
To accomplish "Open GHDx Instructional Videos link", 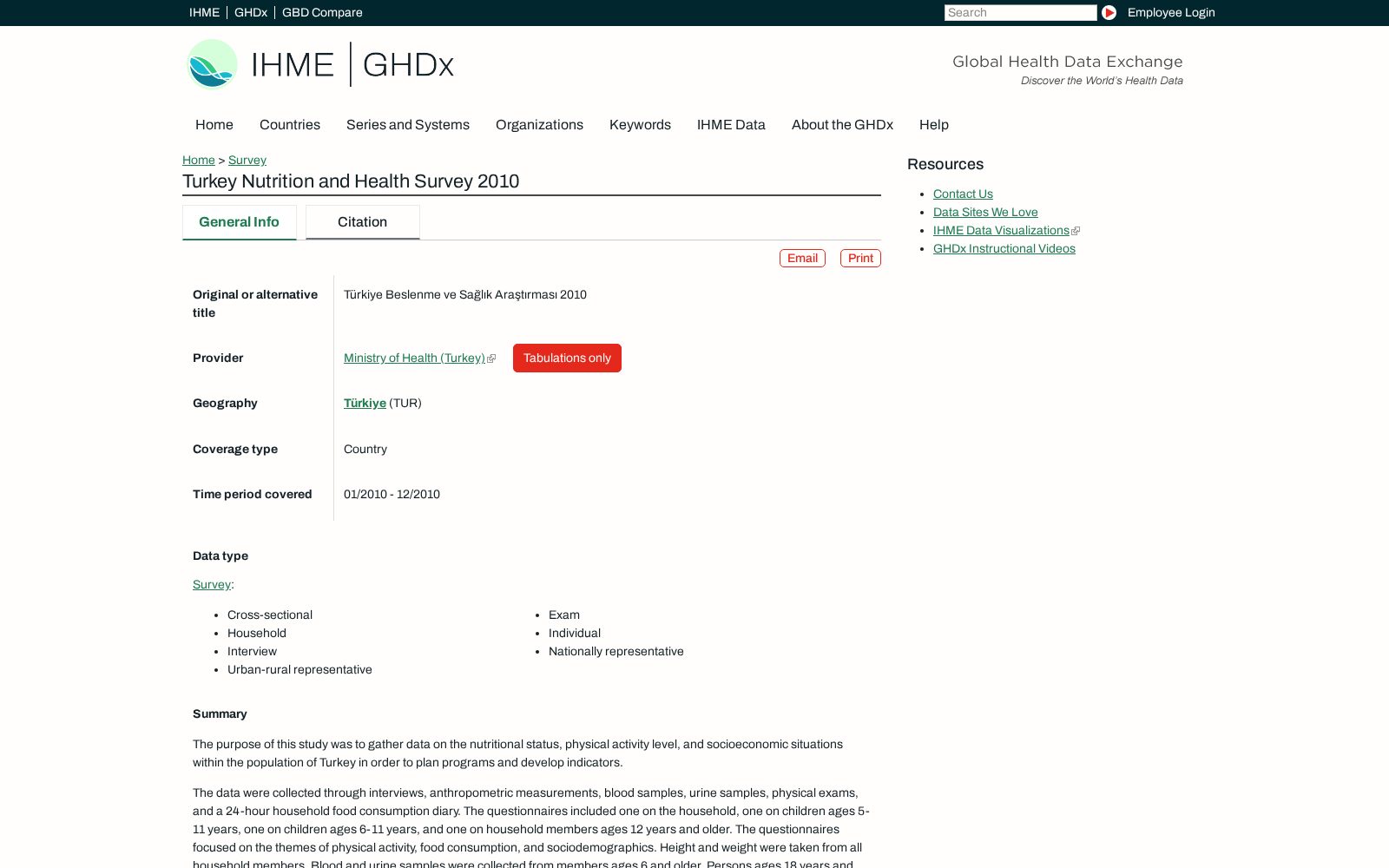I will 1004,248.
